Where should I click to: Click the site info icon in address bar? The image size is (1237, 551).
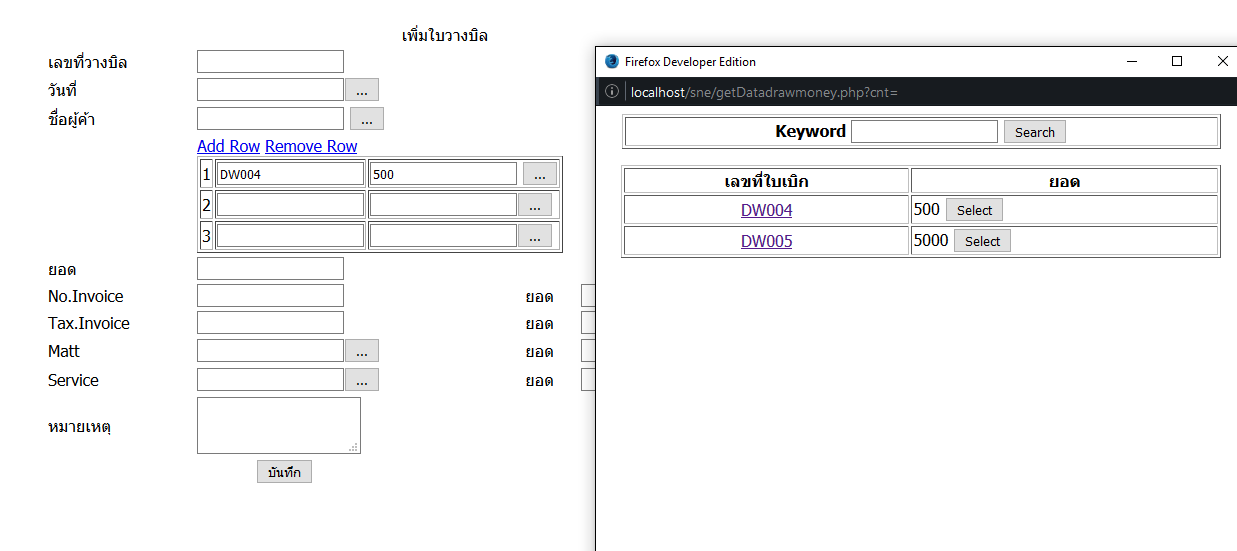click(x=612, y=92)
